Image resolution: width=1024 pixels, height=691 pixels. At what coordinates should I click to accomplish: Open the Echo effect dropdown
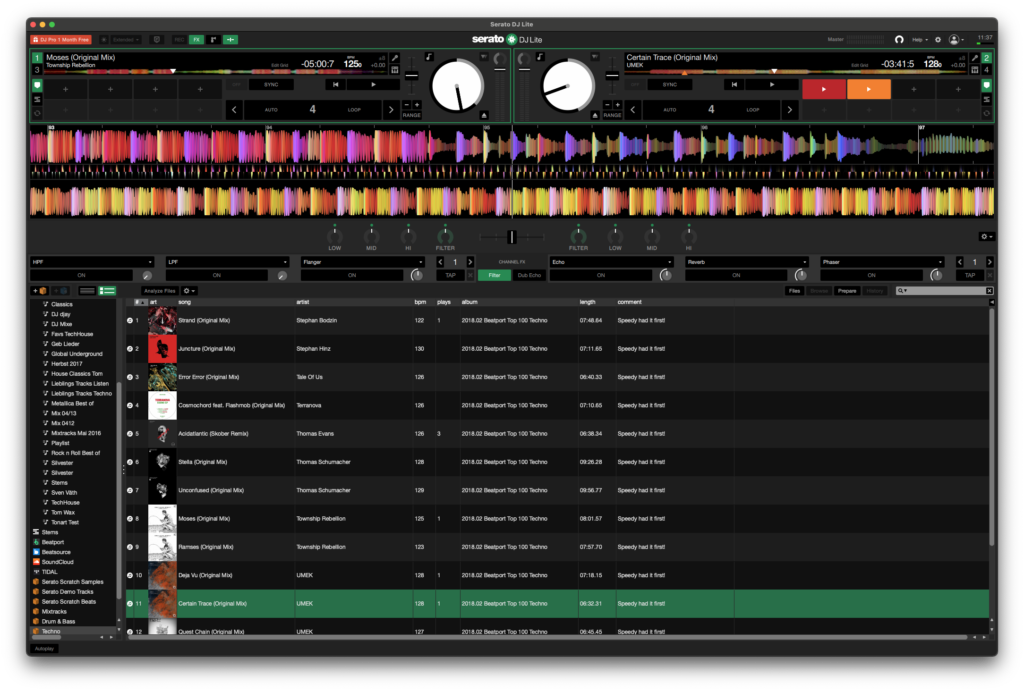[611, 262]
